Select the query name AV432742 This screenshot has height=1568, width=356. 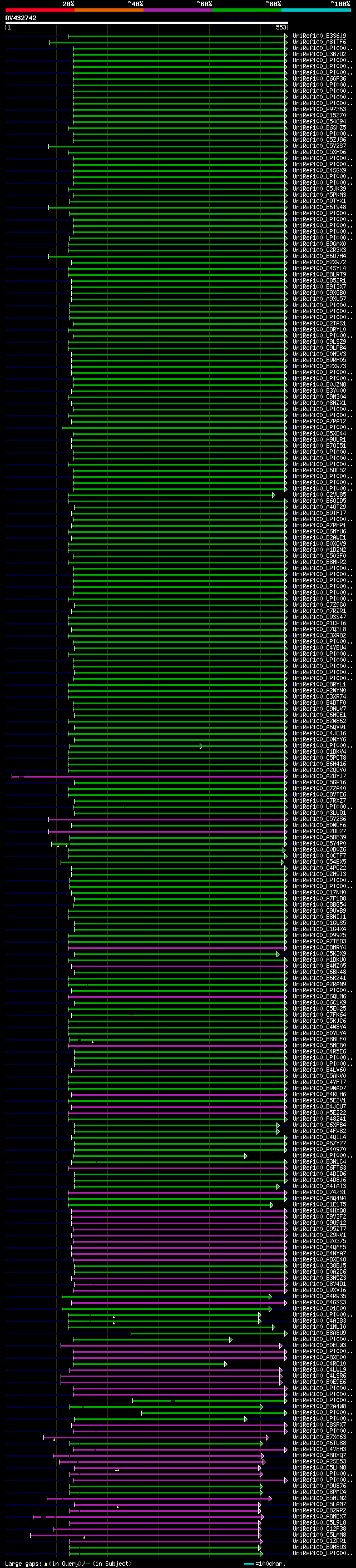coord(21,18)
